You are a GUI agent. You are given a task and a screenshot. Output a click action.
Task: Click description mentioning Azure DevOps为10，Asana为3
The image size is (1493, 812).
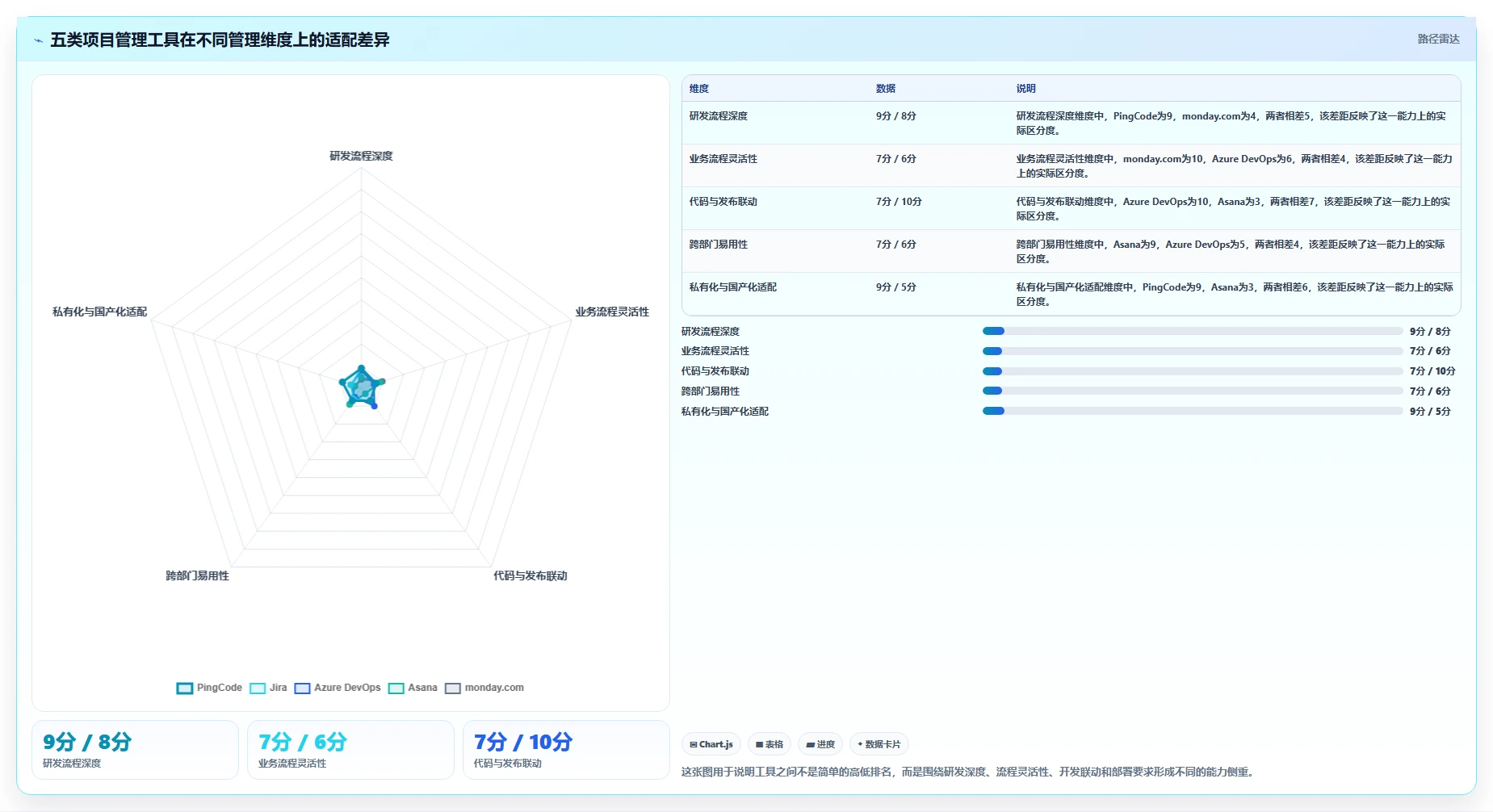[1233, 209]
